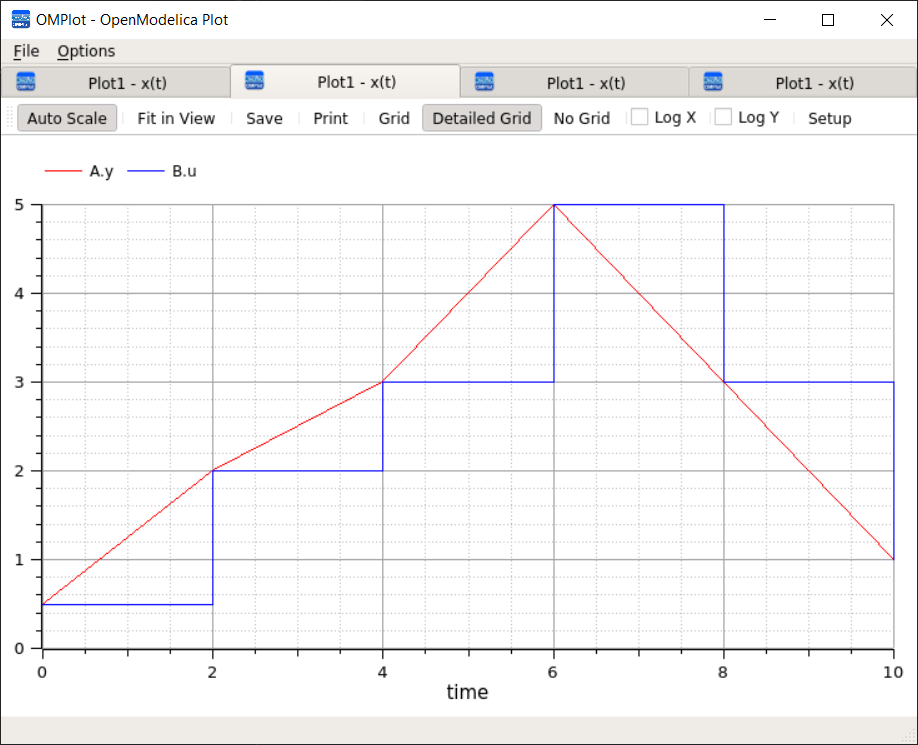Save the current plot
Viewport: 918px width, 745px height.
263,117
